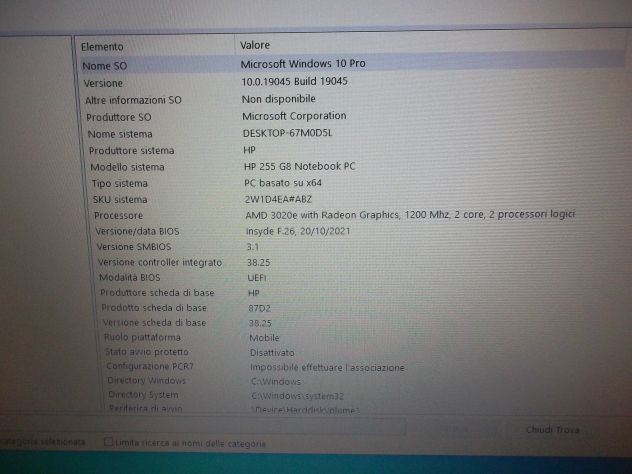Click the 'UEFI' value
This screenshot has width=632, height=474.
257,278
